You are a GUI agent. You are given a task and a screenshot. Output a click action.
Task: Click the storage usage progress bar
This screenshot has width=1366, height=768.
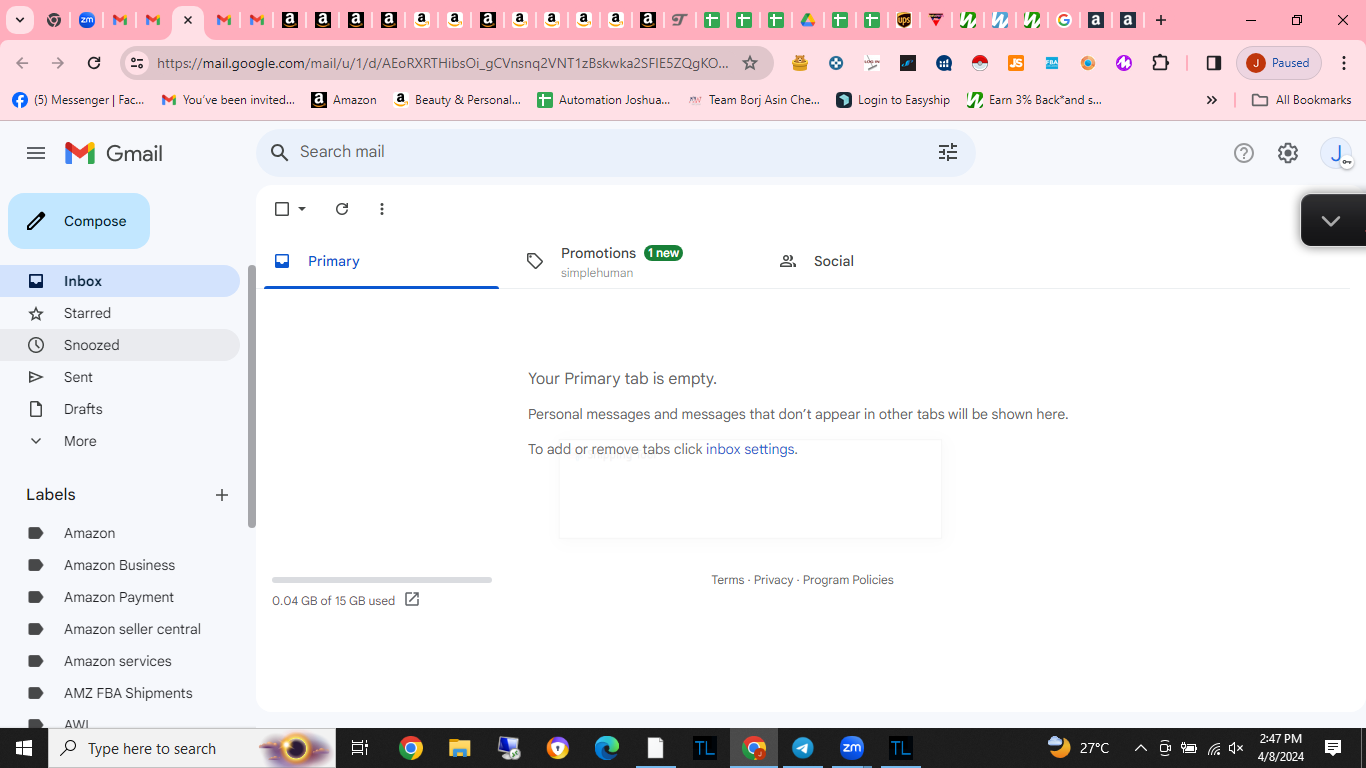point(382,580)
